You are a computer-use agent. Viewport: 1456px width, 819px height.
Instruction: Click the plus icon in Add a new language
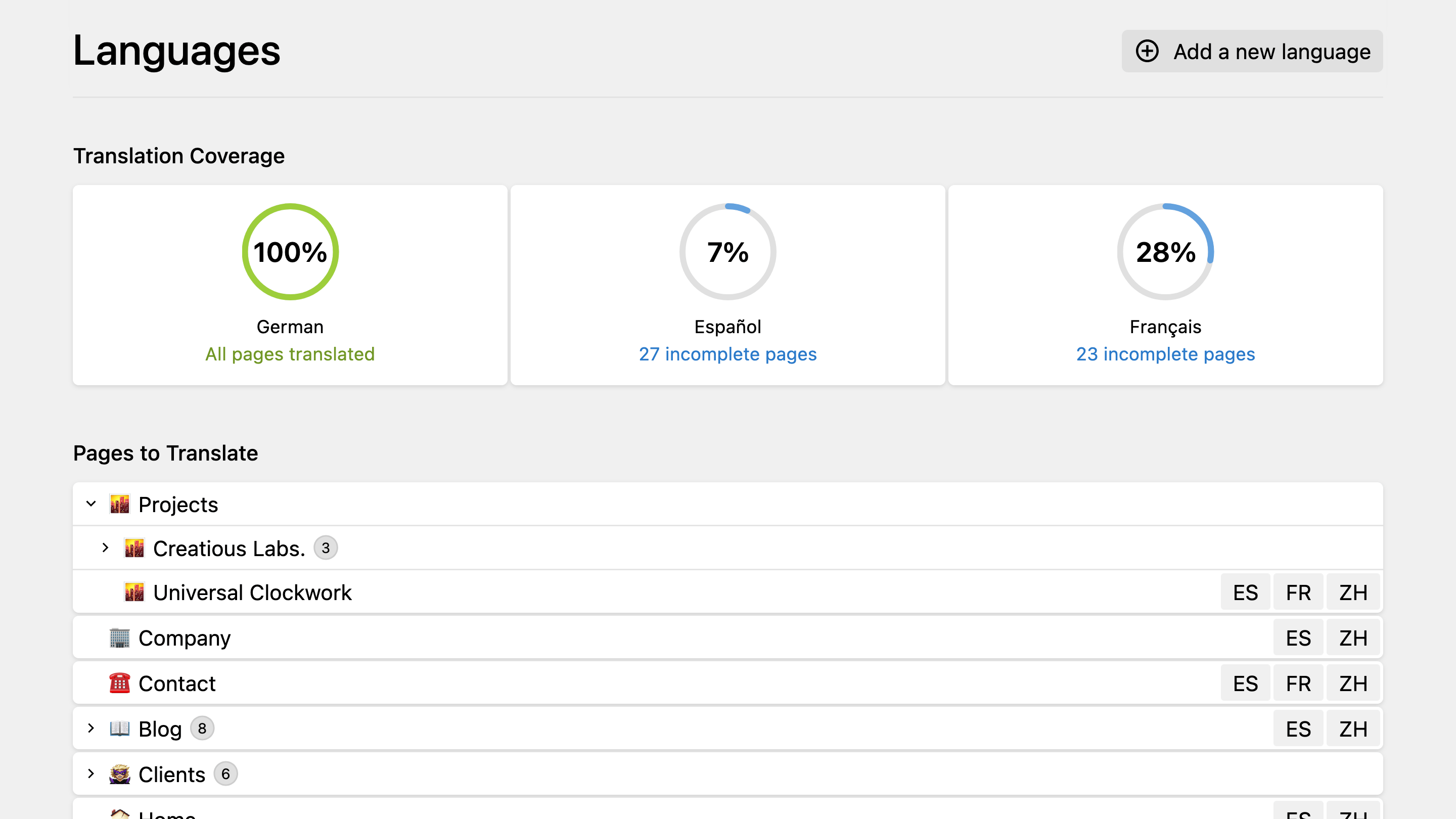[x=1147, y=52]
